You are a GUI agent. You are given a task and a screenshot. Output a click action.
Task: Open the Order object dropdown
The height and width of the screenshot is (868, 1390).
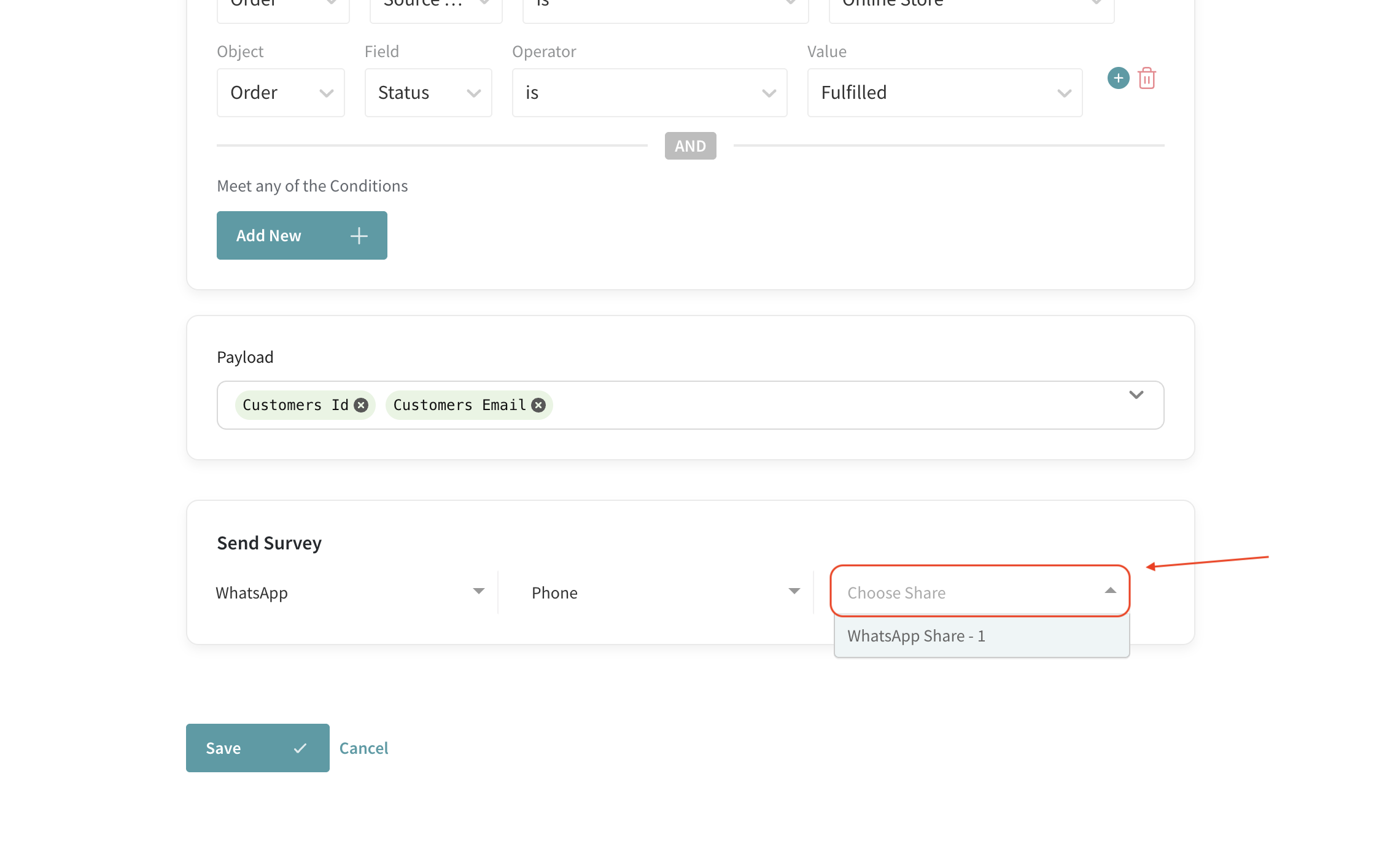coord(281,93)
